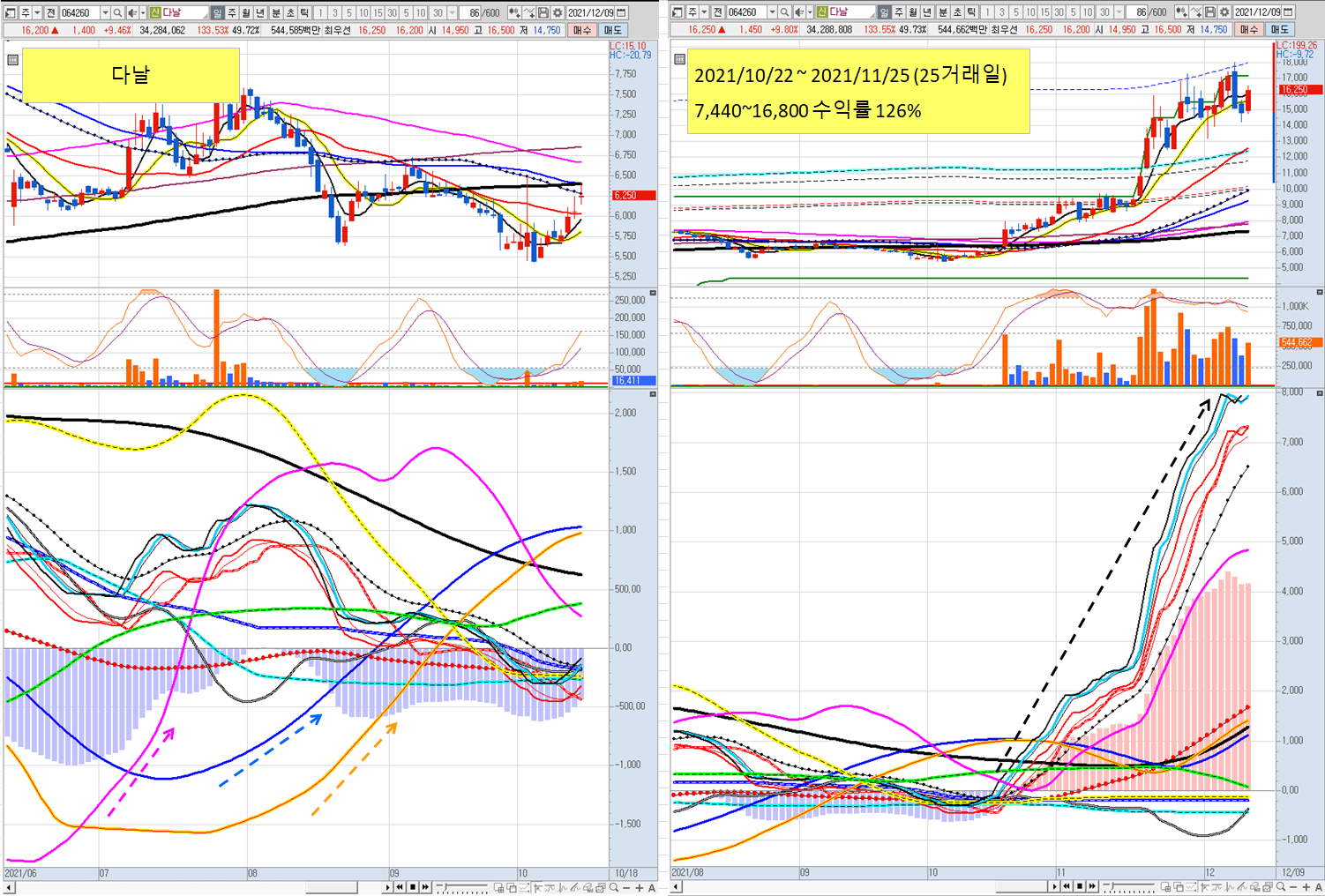Image resolution: width=1325 pixels, height=896 pixels.
Task: Open calendar picker in left chart toolbar
Action: click(622, 12)
